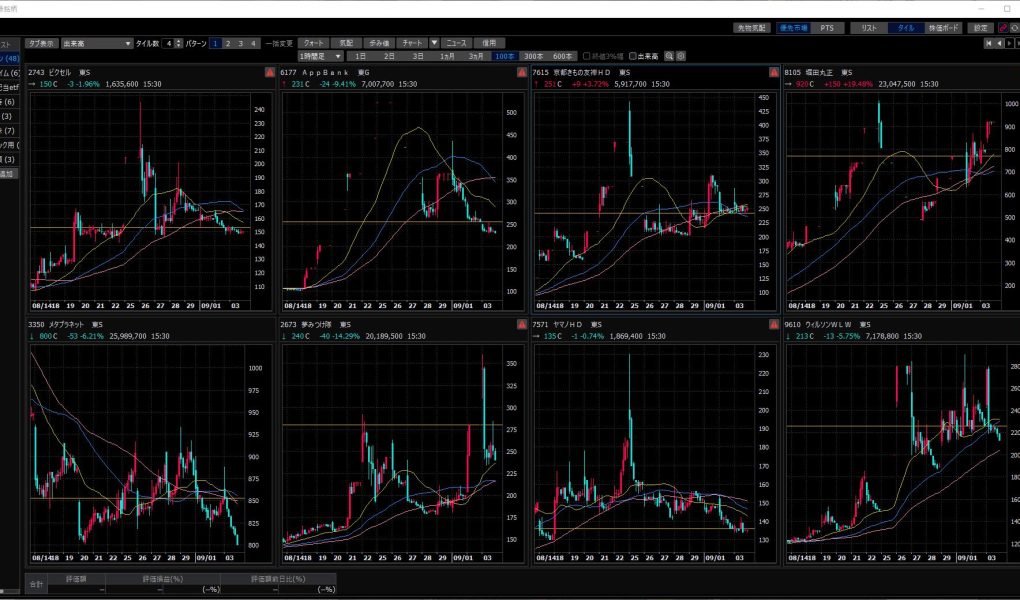Click the alert icon on the 7615 京都きもの友禅HD tile
This screenshot has width=1020, height=600.
(x=773, y=72)
